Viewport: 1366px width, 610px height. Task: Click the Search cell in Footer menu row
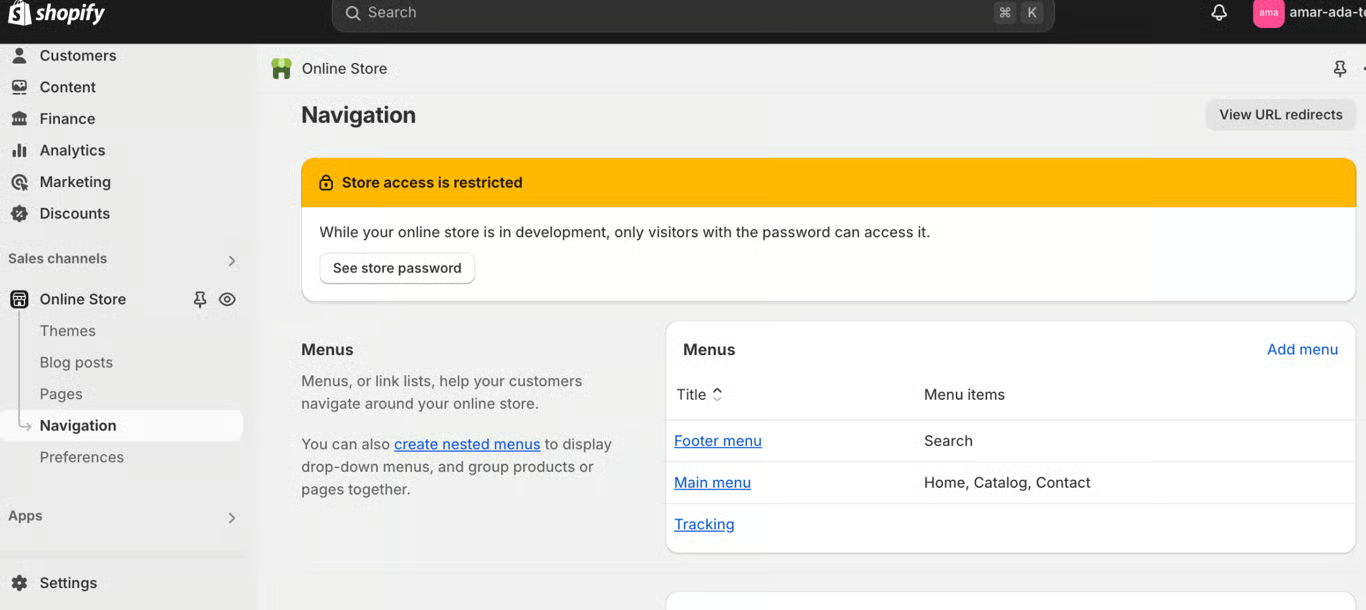click(x=948, y=441)
